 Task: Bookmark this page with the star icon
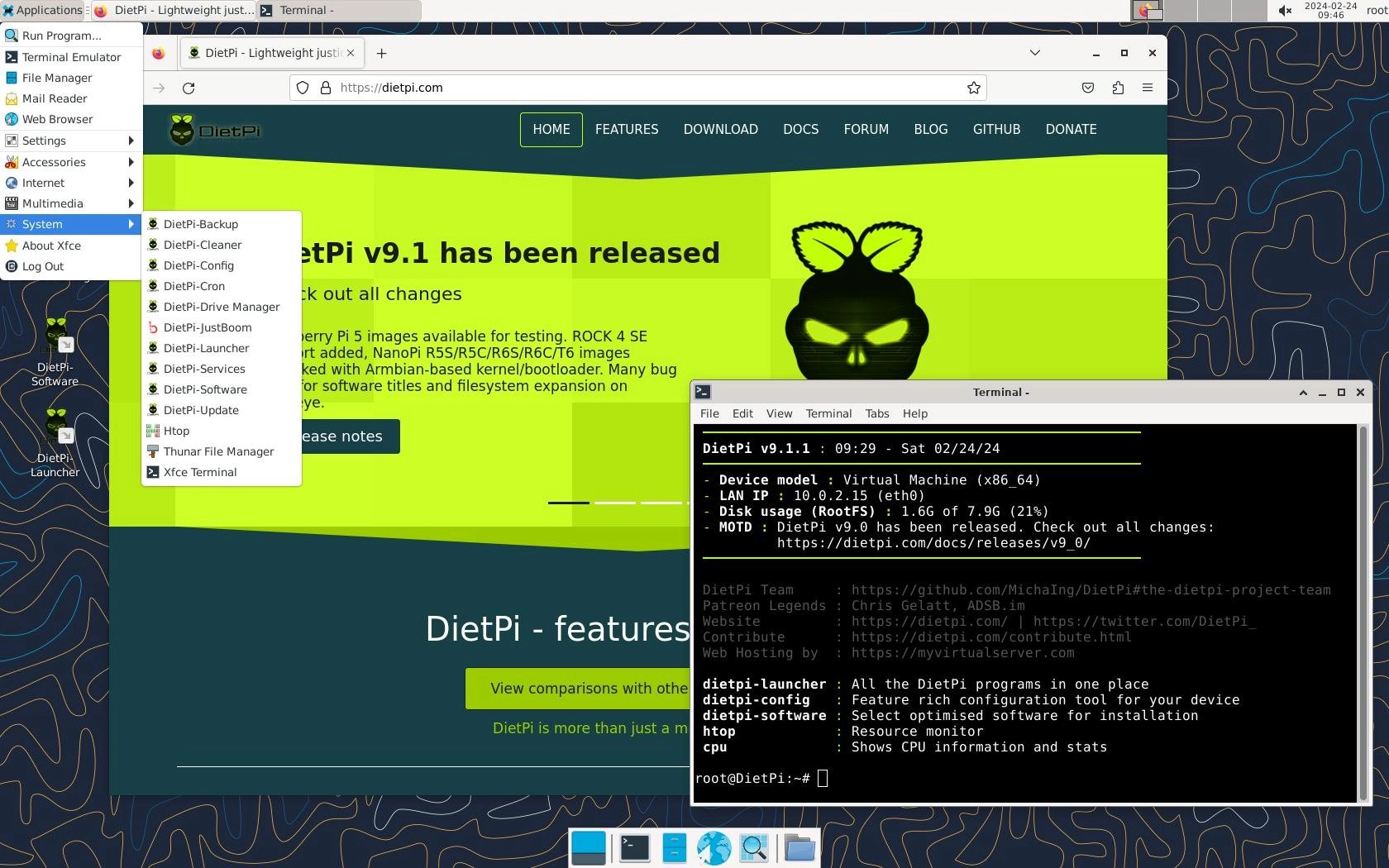coord(974,88)
